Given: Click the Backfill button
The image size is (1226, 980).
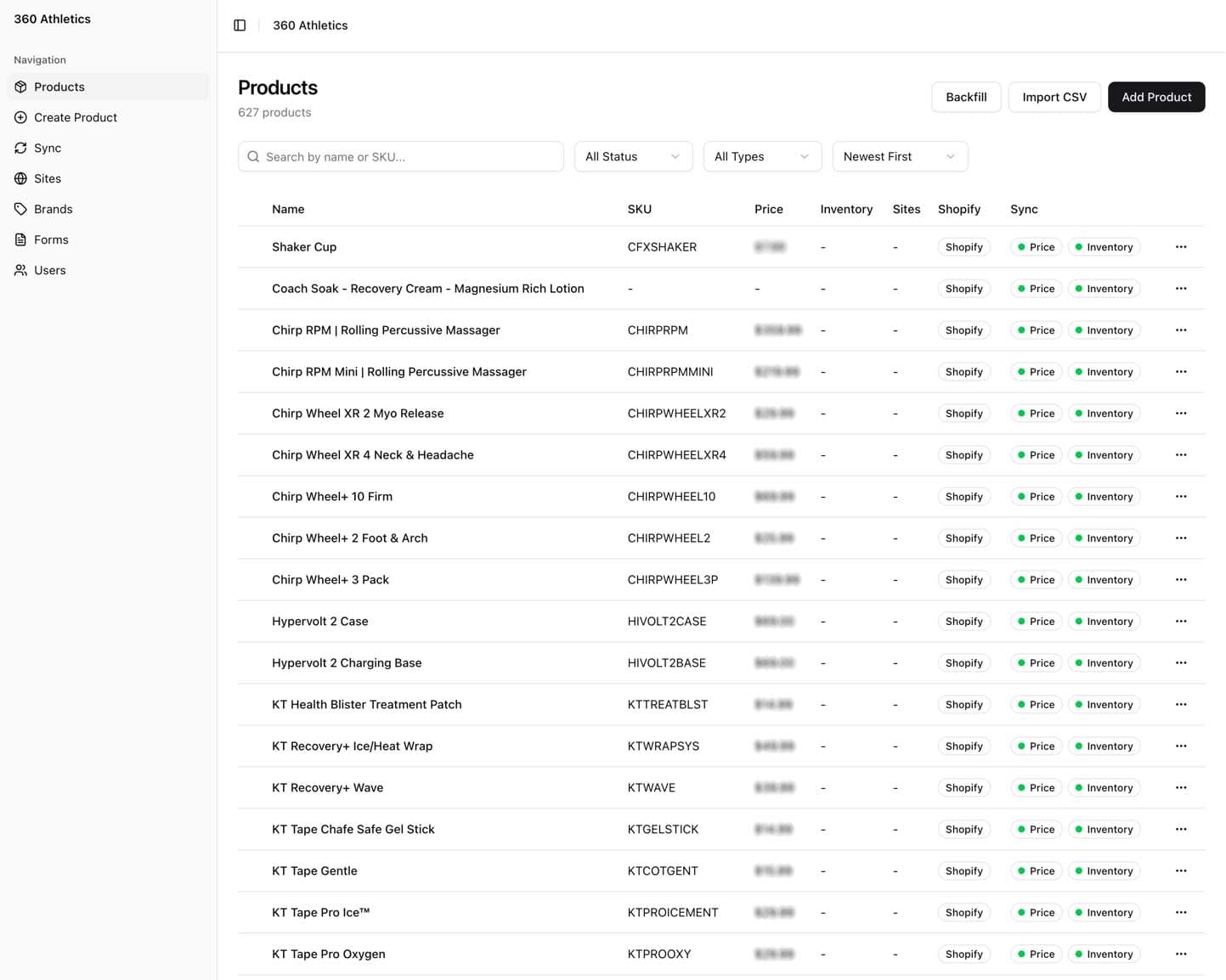Looking at the screenshot, I should click(x=966, y=97).
